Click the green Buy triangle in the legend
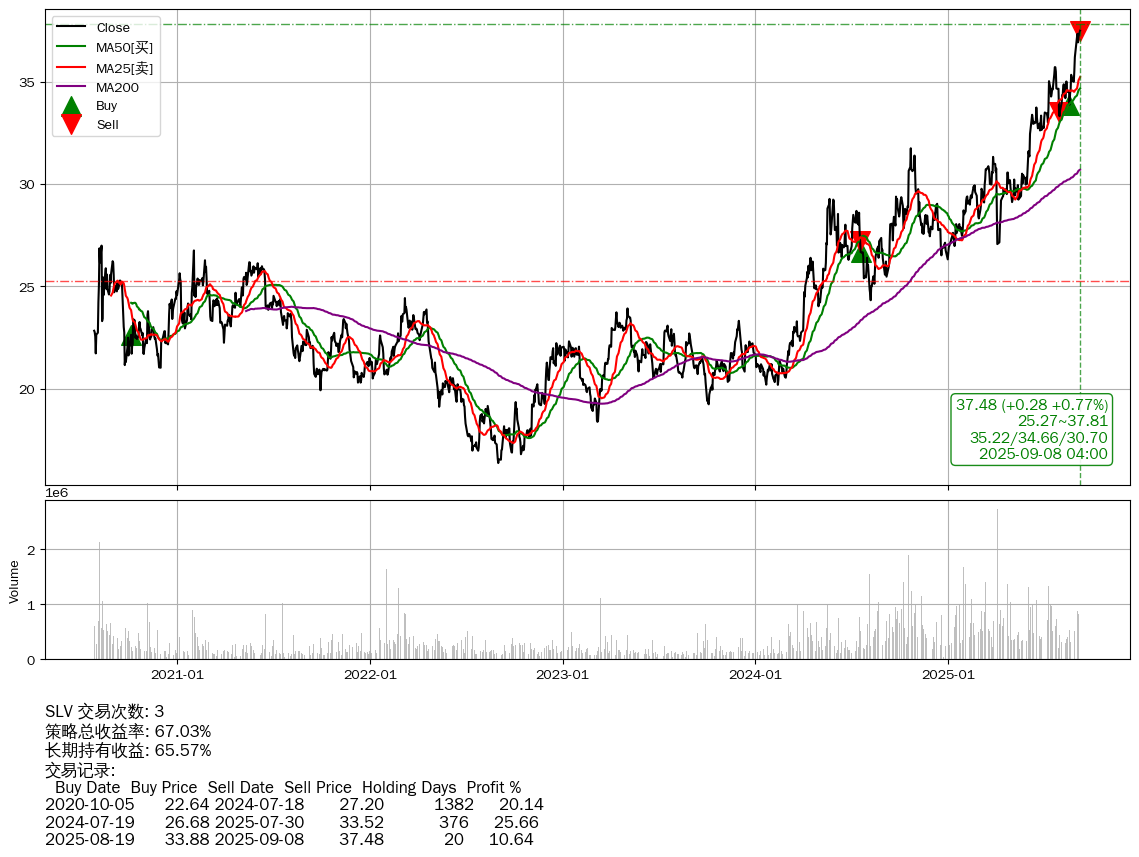The height and width of the screenshot is (857, 1139). tap(71, 106)
